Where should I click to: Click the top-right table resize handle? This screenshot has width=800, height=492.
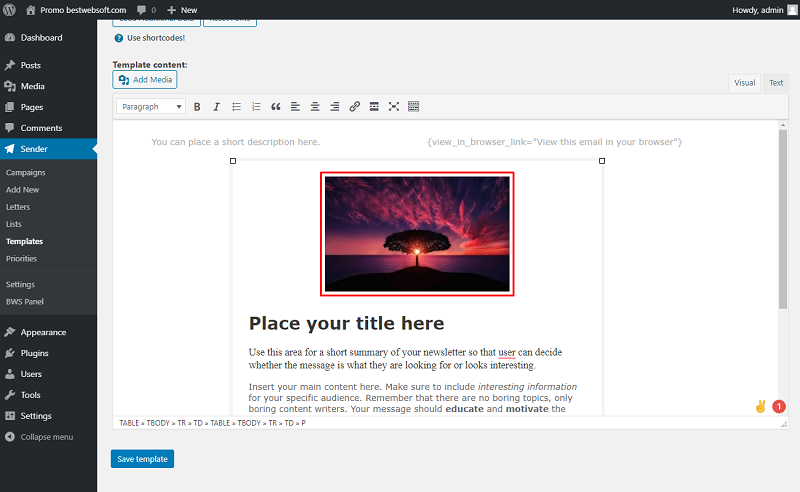coord(602,161)
